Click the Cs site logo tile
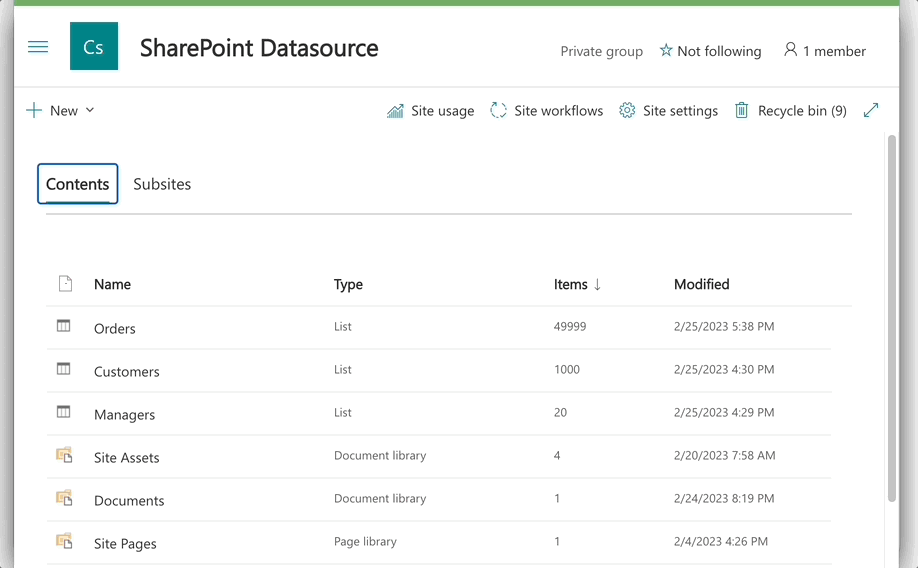Screen dimensions: 918x568 pyautogui.click(x=94, y=47)
